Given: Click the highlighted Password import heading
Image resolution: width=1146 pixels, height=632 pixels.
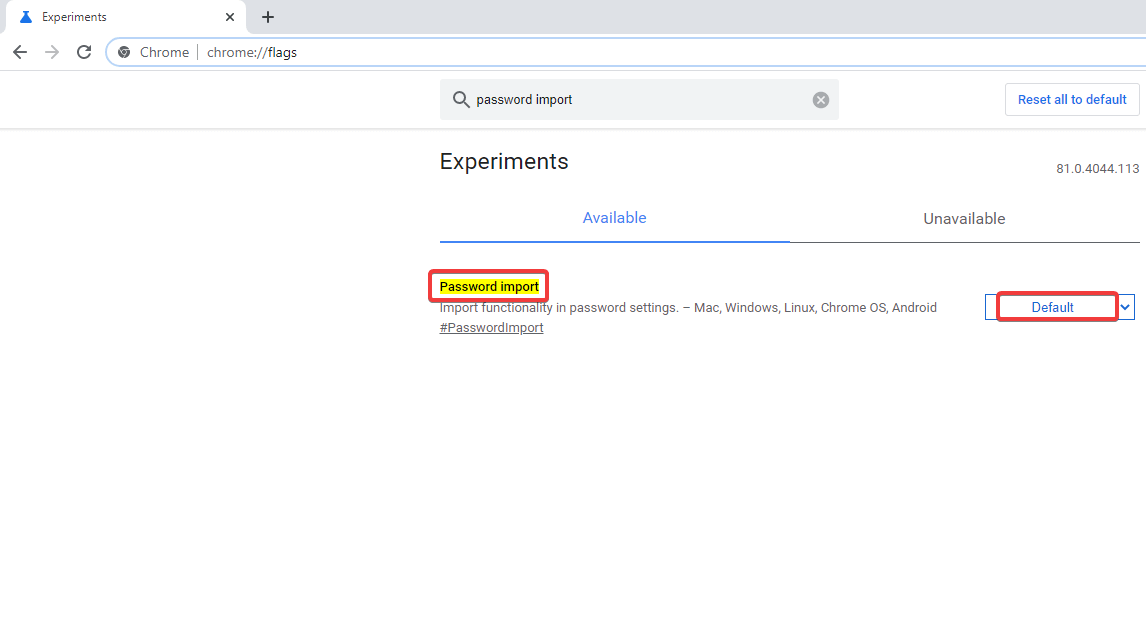Looking at the screenshot, I should pos(488,286).
